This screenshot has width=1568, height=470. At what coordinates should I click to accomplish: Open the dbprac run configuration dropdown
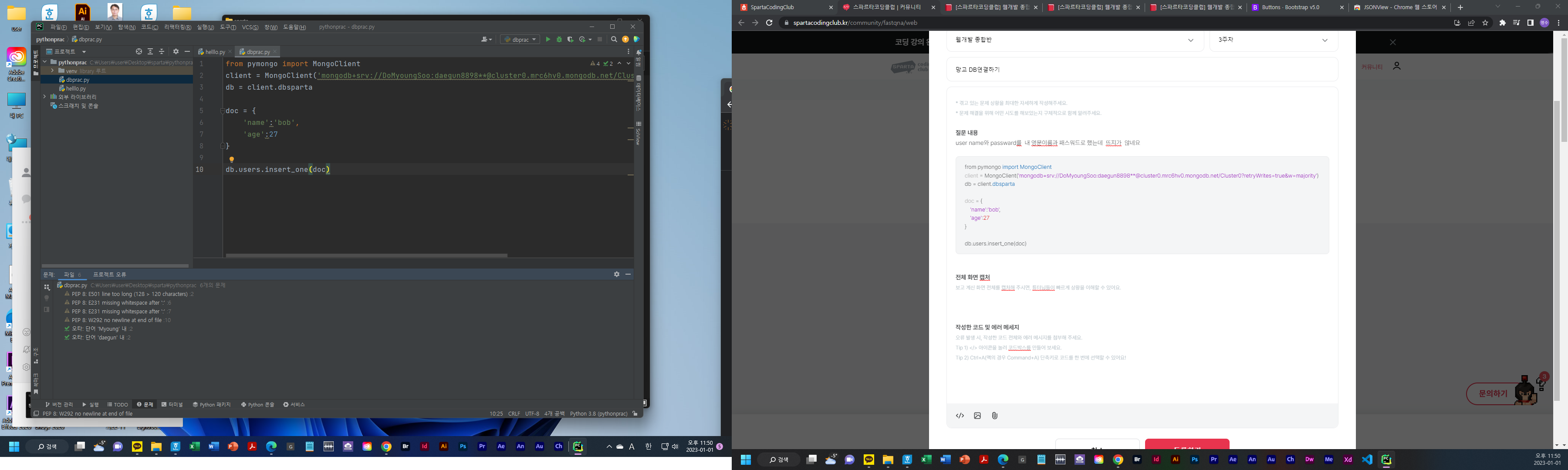click(x=520, y=40)
